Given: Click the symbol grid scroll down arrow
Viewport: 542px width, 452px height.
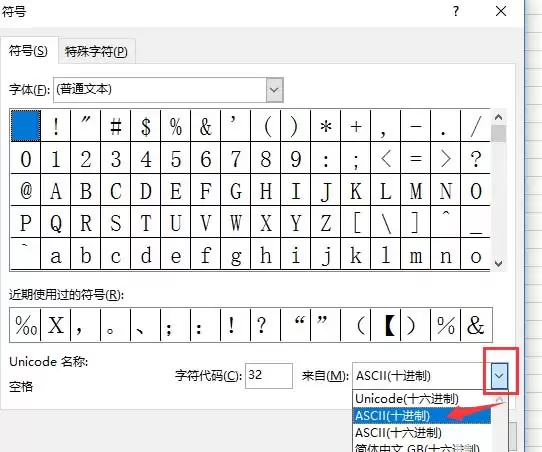Looking at the screenshot, I should pyautogui.click(x=498, y=264).
